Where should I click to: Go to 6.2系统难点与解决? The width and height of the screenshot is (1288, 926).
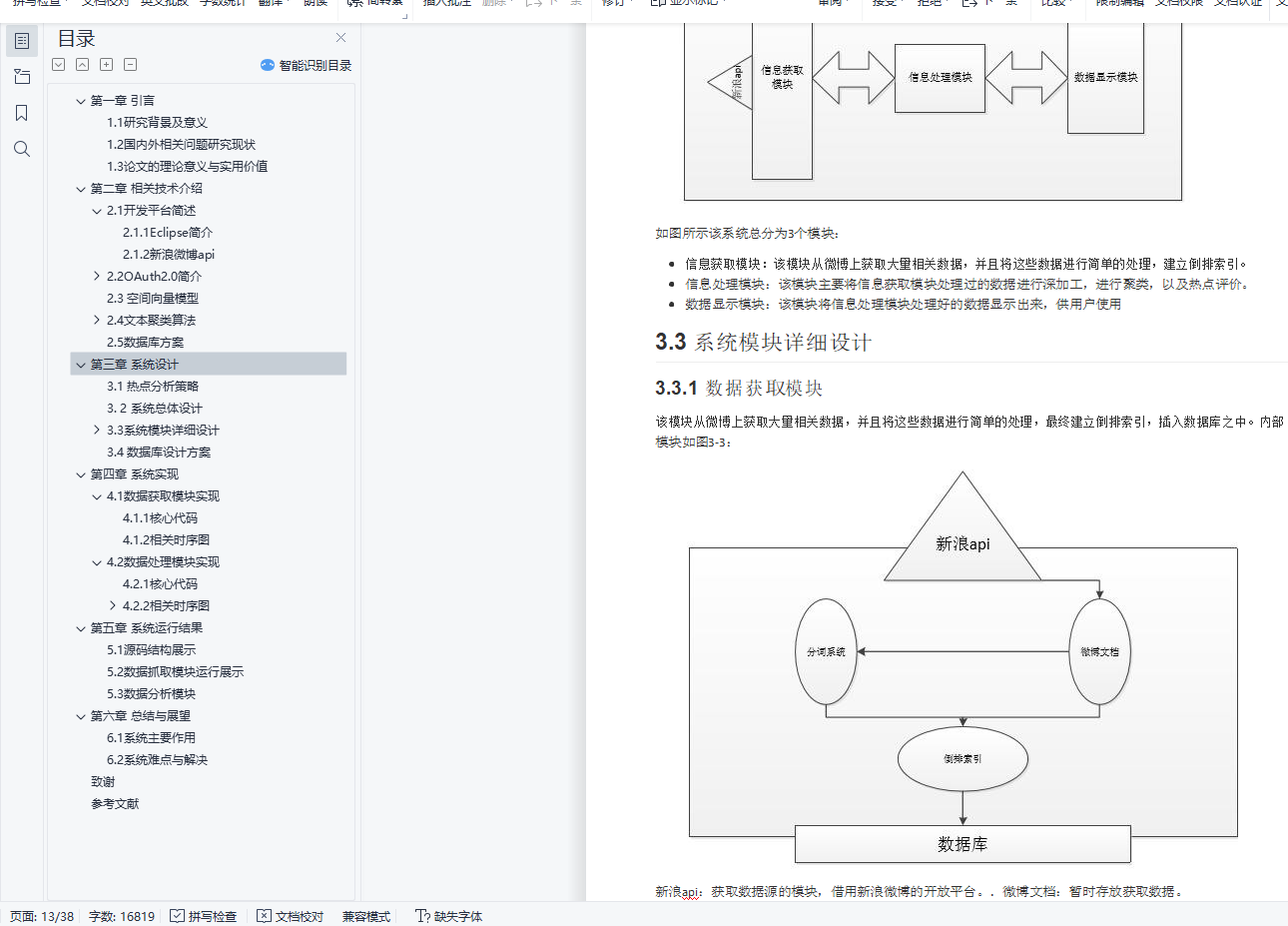157,760
